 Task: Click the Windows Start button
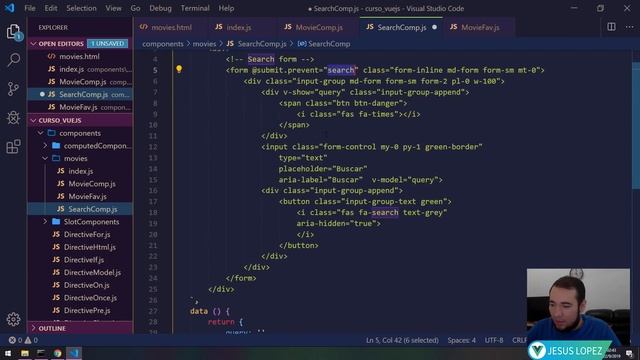click(8, 353)
